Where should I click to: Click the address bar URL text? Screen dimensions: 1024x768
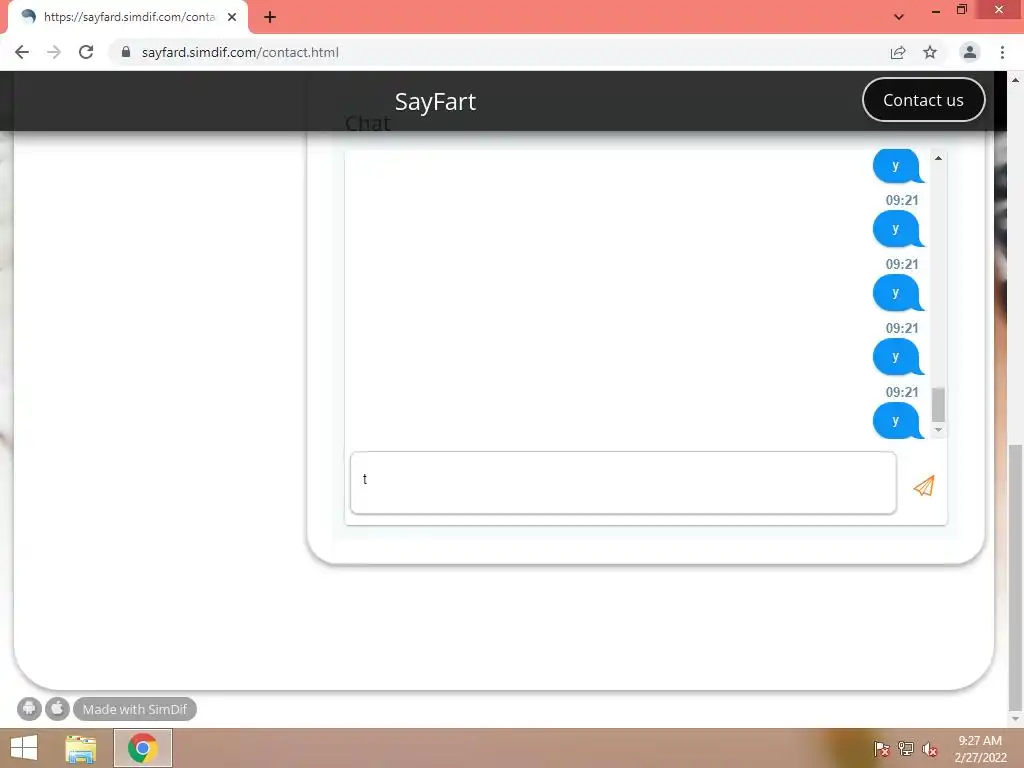click(240, 52)
